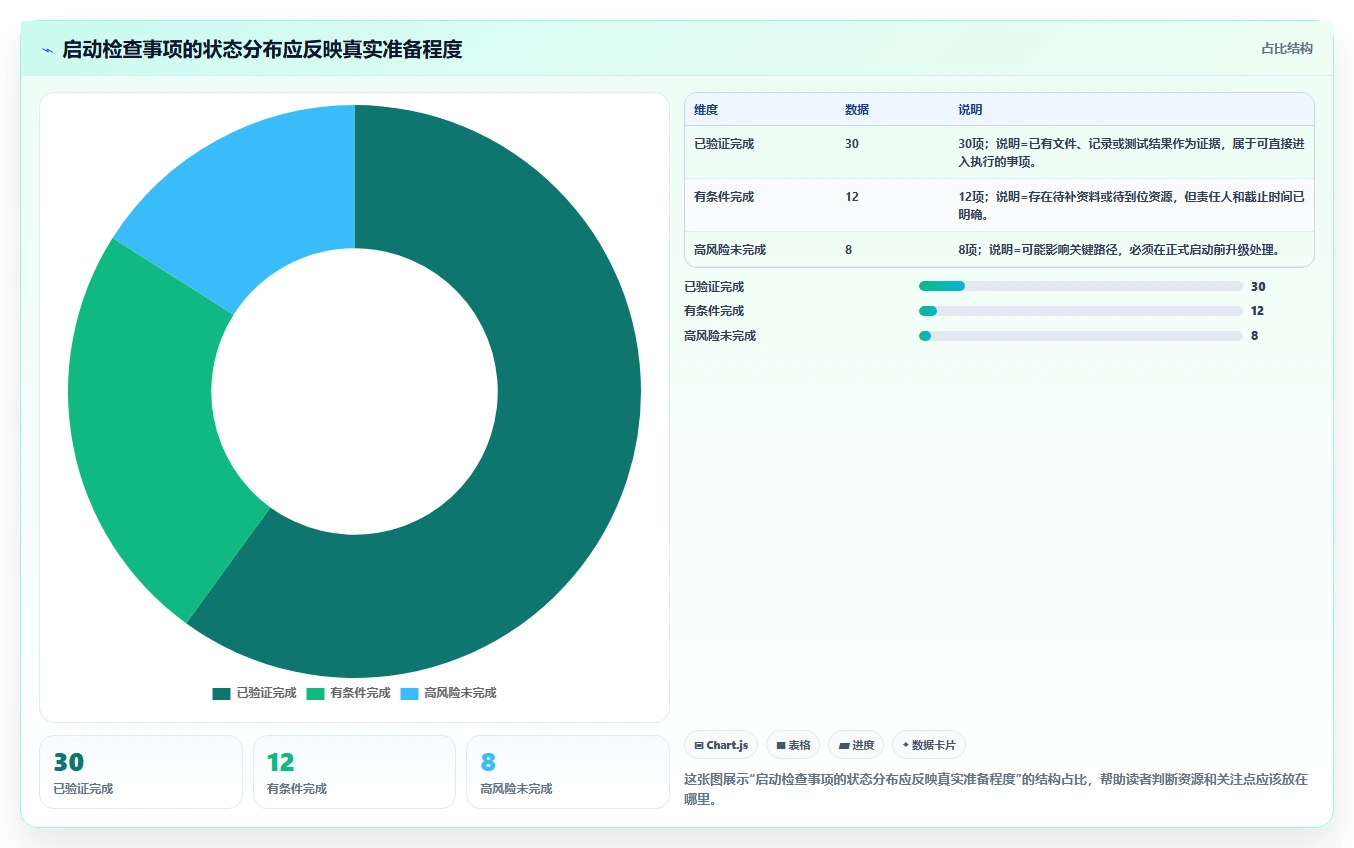Click the 已验证完成 progress bar
The width and height of the screenshot is (1354, 848).
(1081, 286)
